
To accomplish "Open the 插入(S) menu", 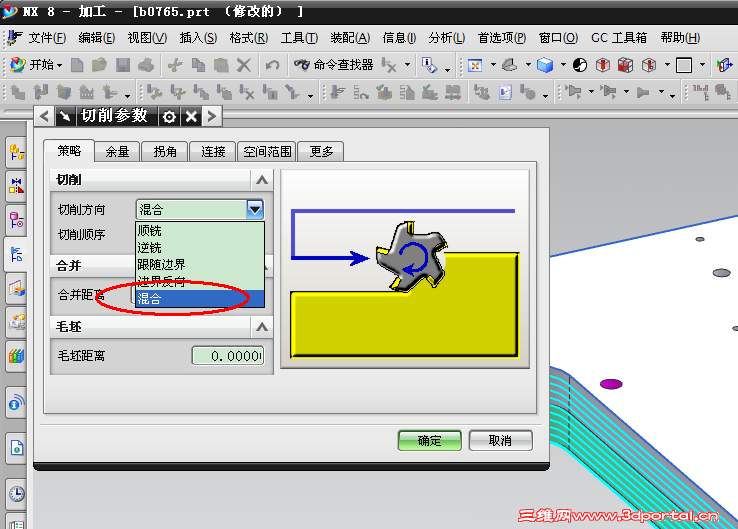I will pyautogui.click(x=198, y=38).
